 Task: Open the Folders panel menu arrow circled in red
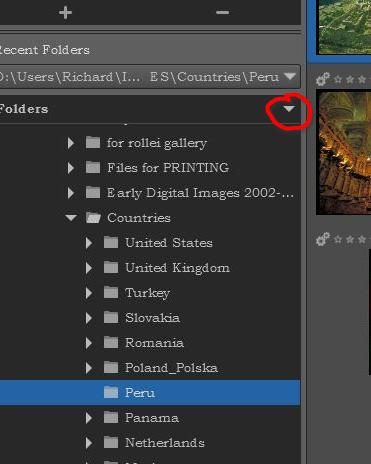tap(289, 109)
